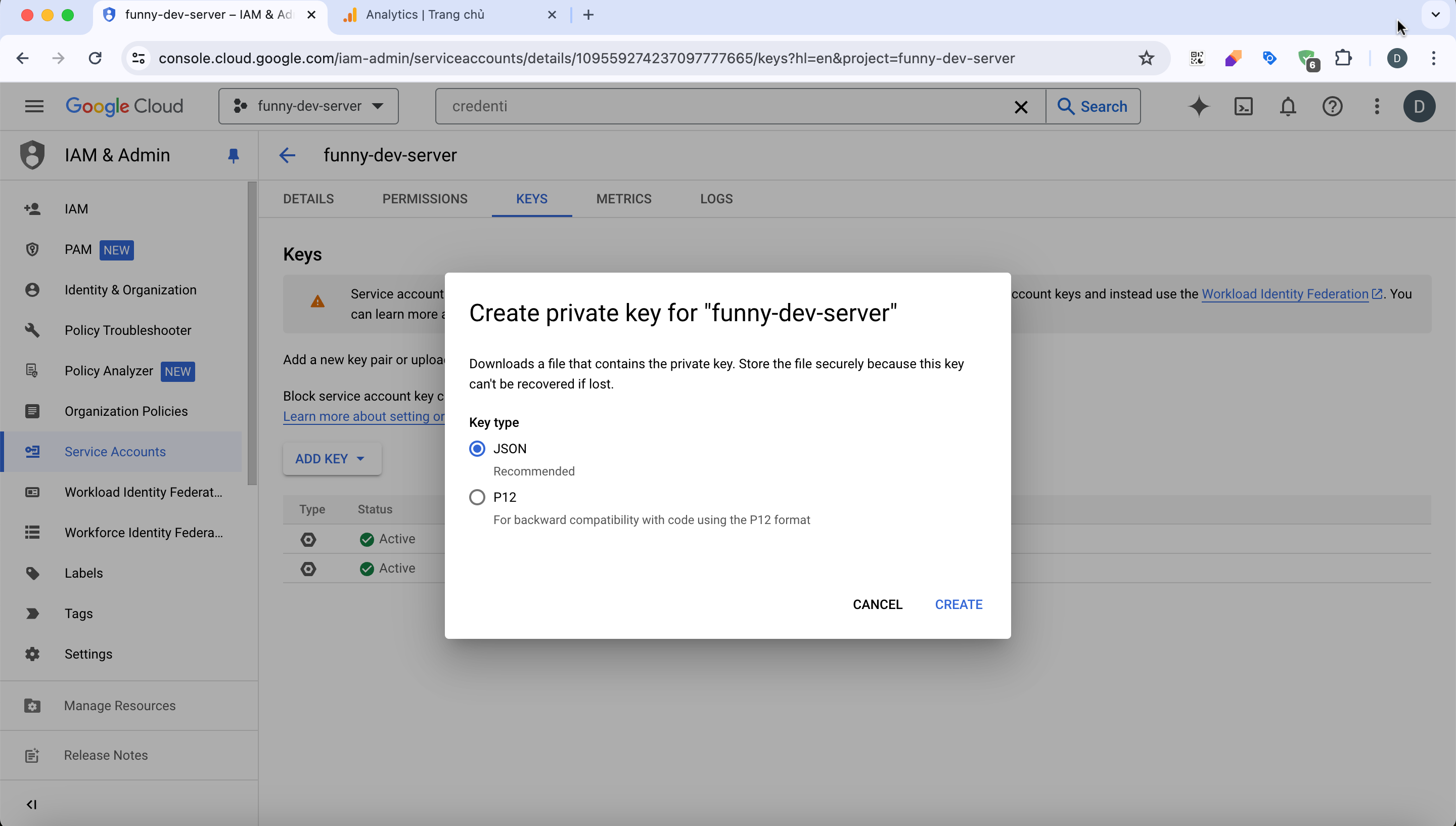Open the funny-dev-server project selector dropdown
Screen dimensions: 1456x826
308,106
